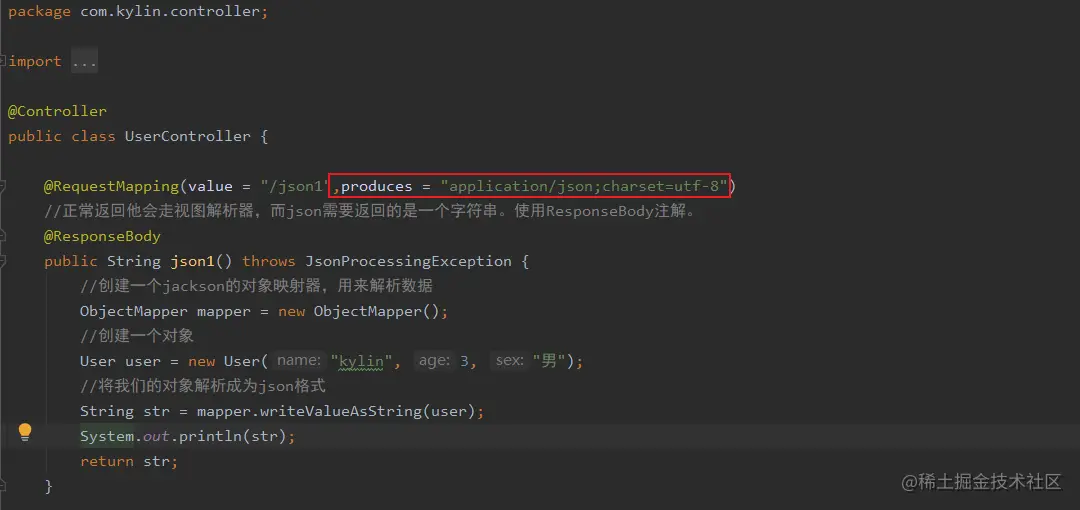
Task: Click the "produces" attribute name
Action: tap(377, 187)
